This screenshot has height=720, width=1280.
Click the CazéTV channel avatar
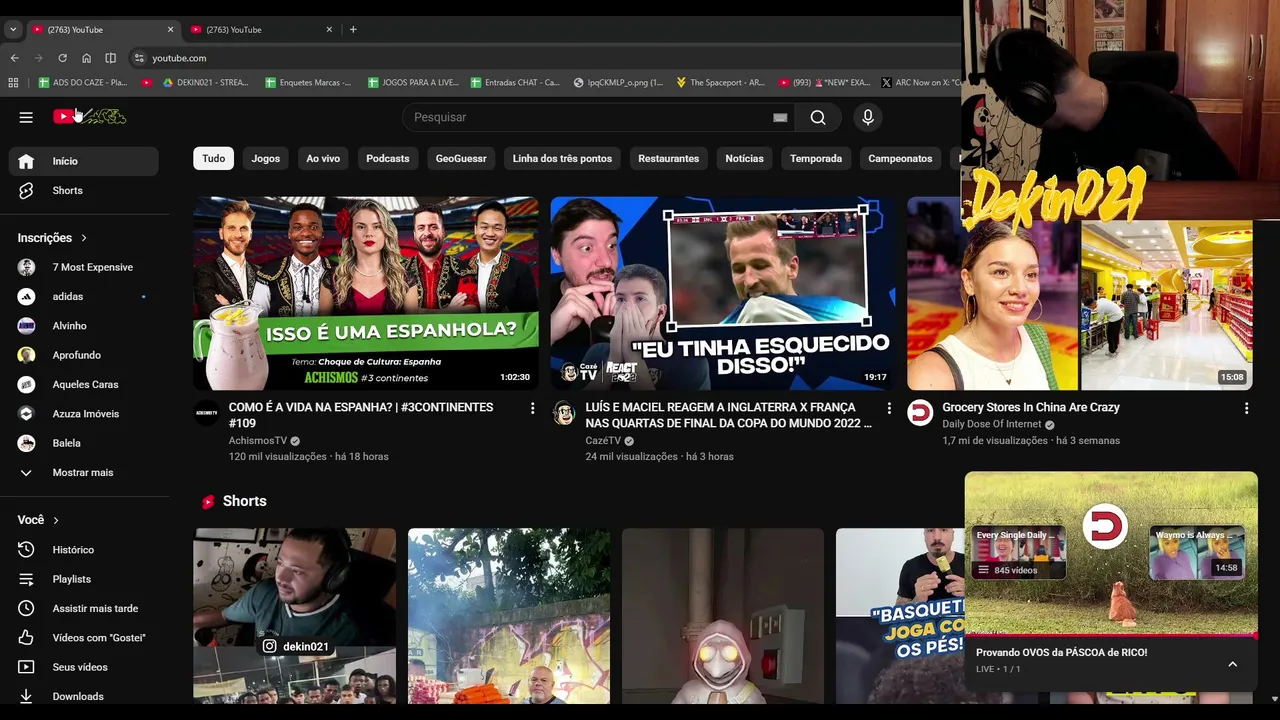[564, 413]
